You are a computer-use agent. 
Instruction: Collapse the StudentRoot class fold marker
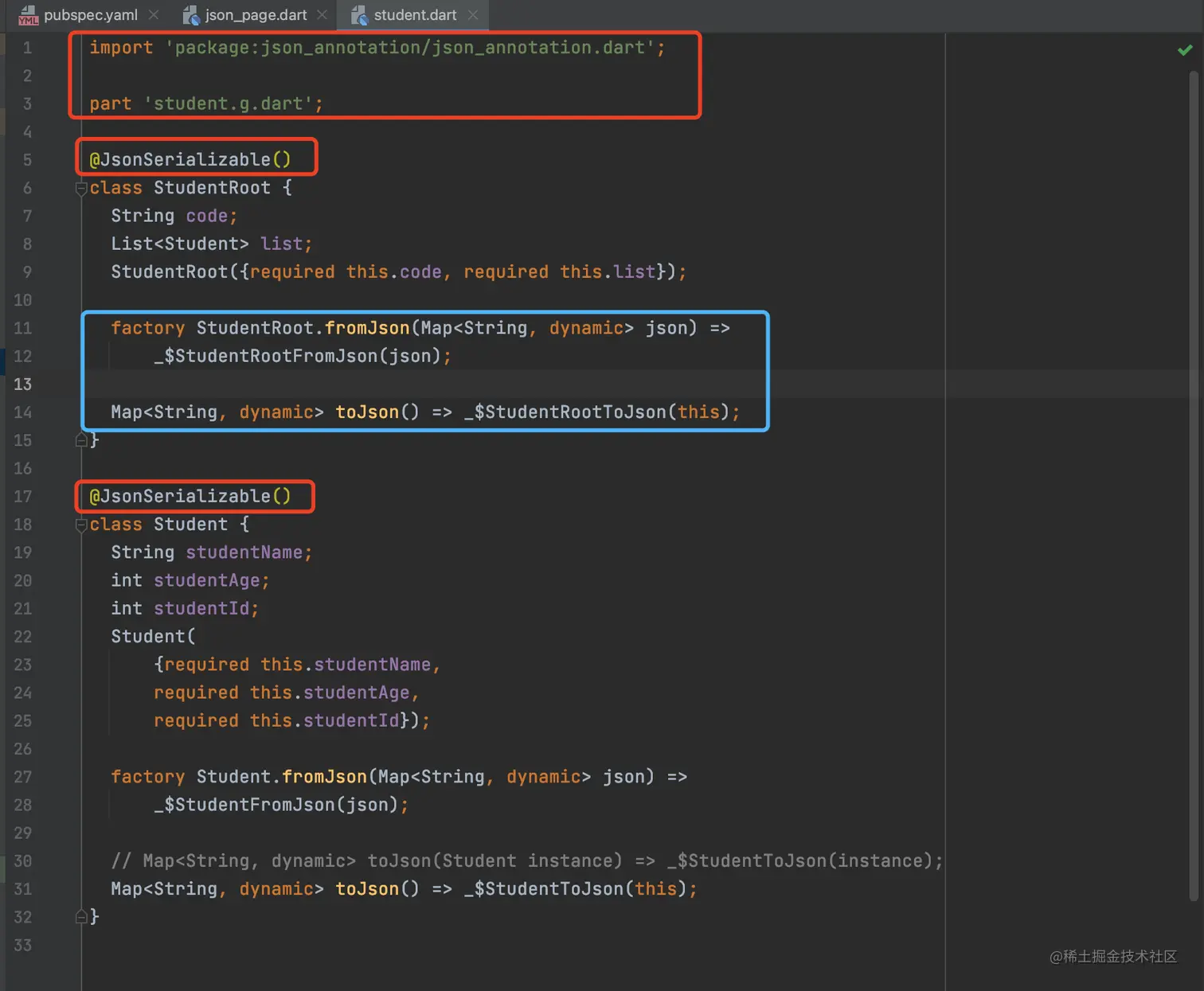coord(80,189)
